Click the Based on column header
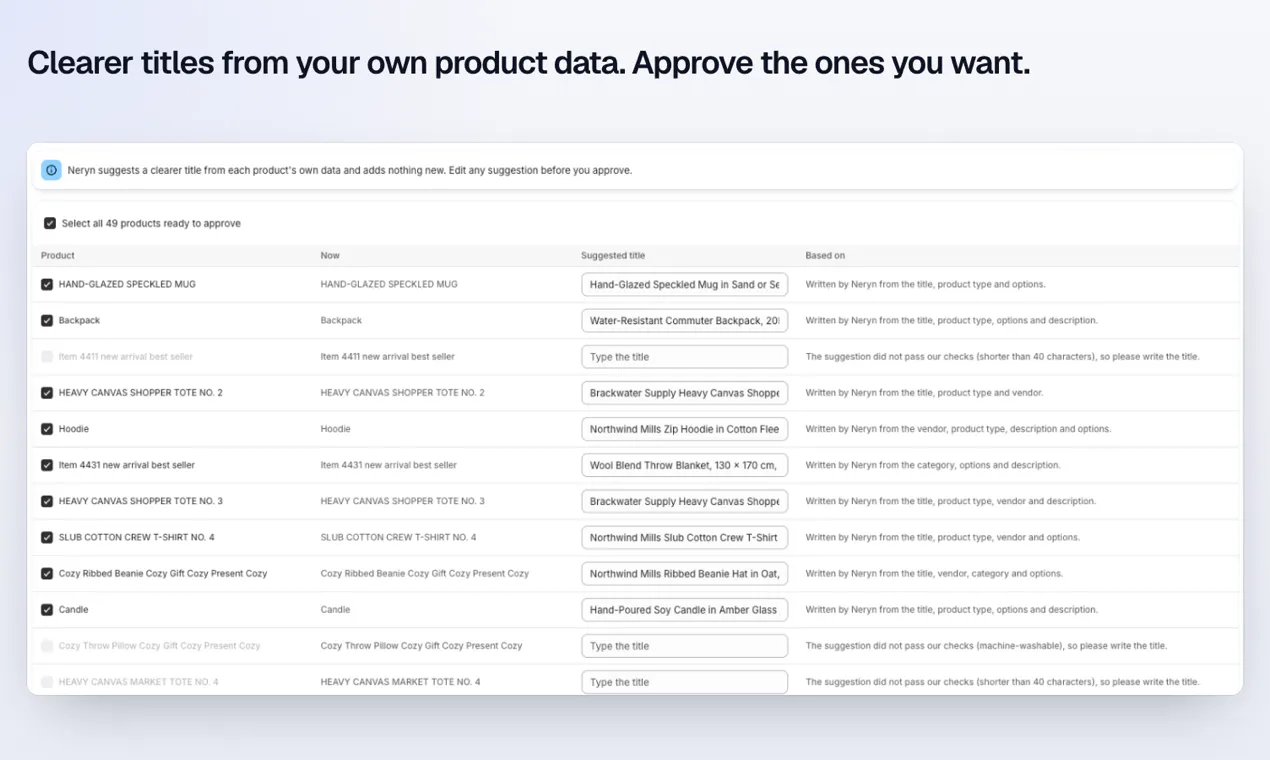This screenshot has width=1270, height=760. pos(825,256)
